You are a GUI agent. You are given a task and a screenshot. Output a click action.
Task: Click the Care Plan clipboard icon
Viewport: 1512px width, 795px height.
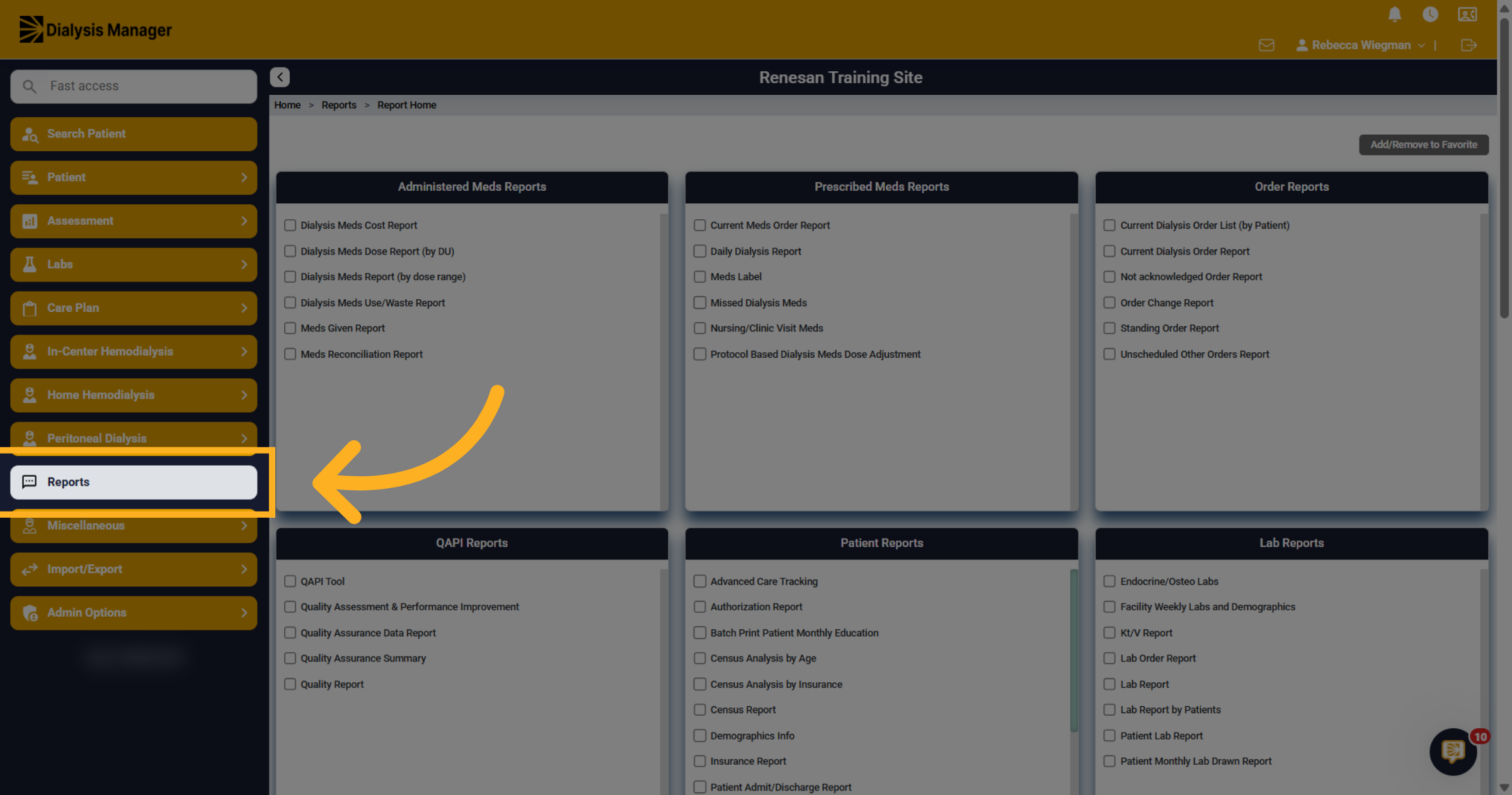pyautogui.click(x=30, y=308)
